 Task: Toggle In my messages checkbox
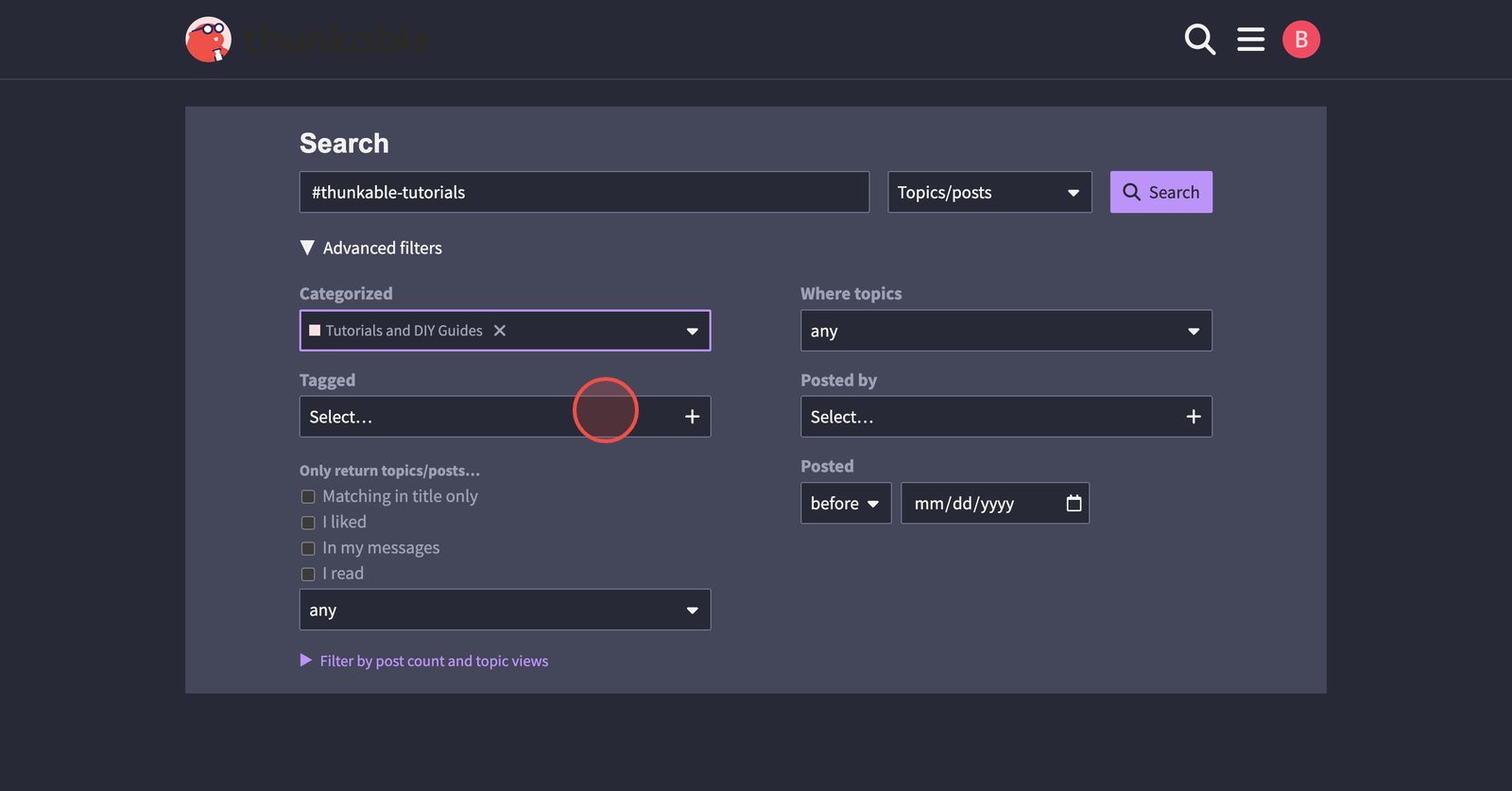point(308,548)
